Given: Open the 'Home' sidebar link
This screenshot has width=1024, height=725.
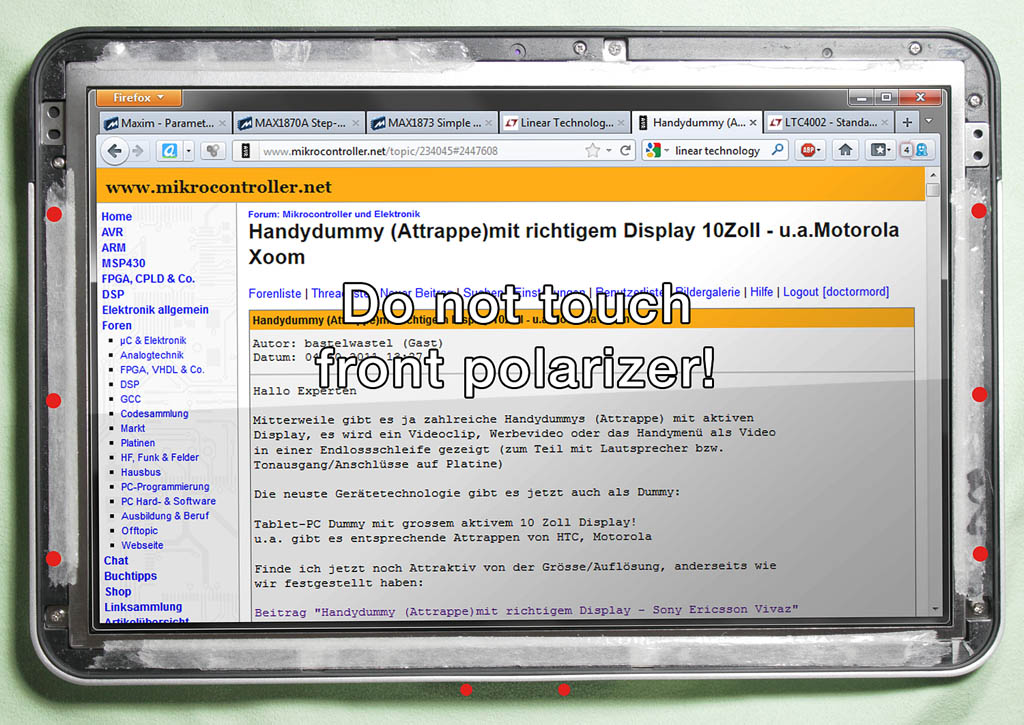Looking at the screenshot, I should (116, 216).
